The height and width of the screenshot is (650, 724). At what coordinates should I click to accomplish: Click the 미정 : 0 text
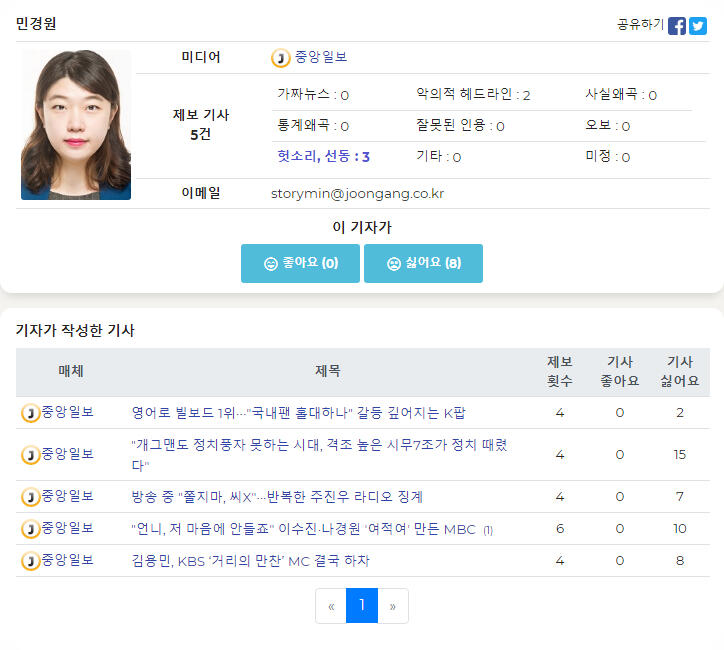pyautogui.click(x=608, y=156)
